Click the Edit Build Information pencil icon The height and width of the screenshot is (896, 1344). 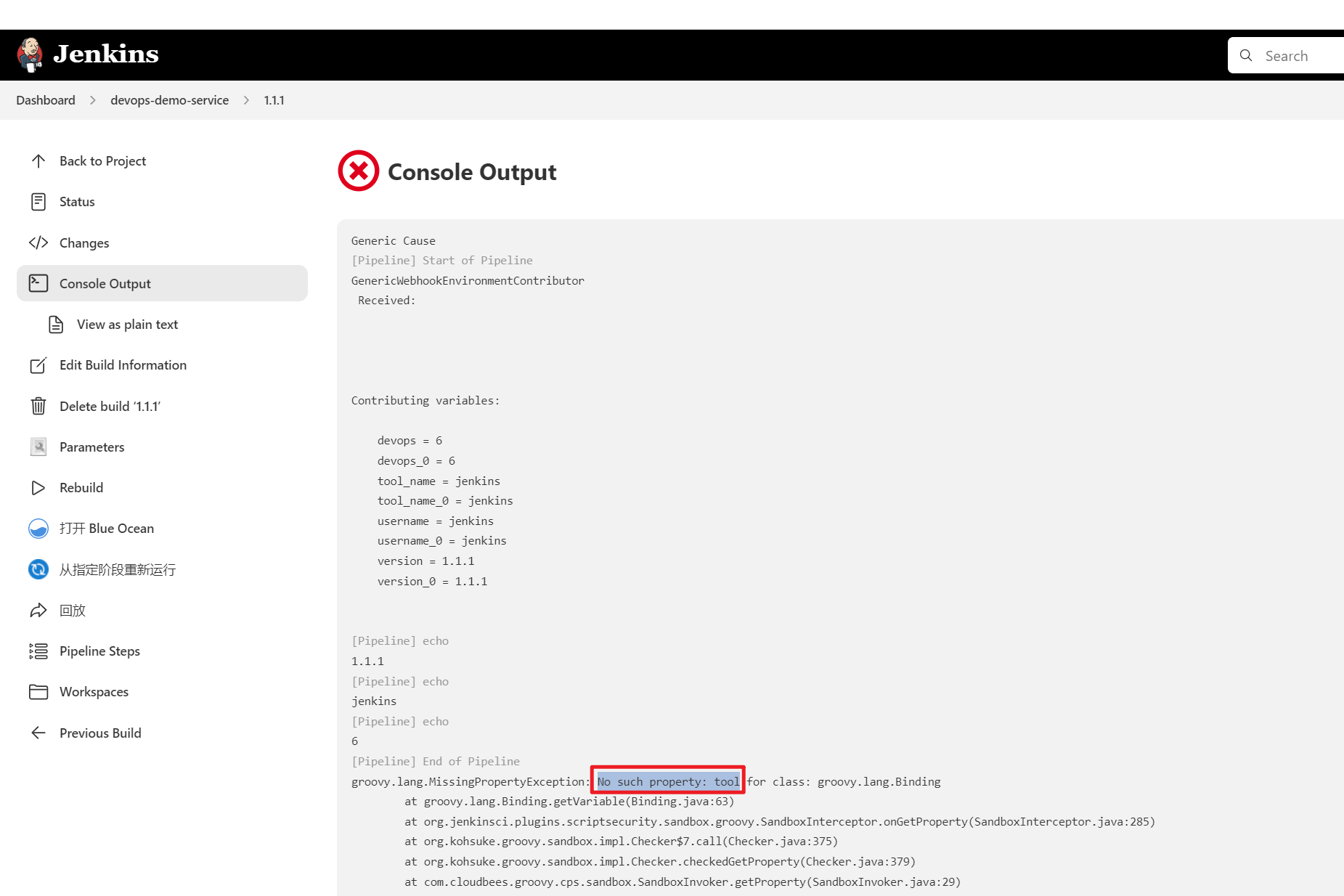[38, 365]
